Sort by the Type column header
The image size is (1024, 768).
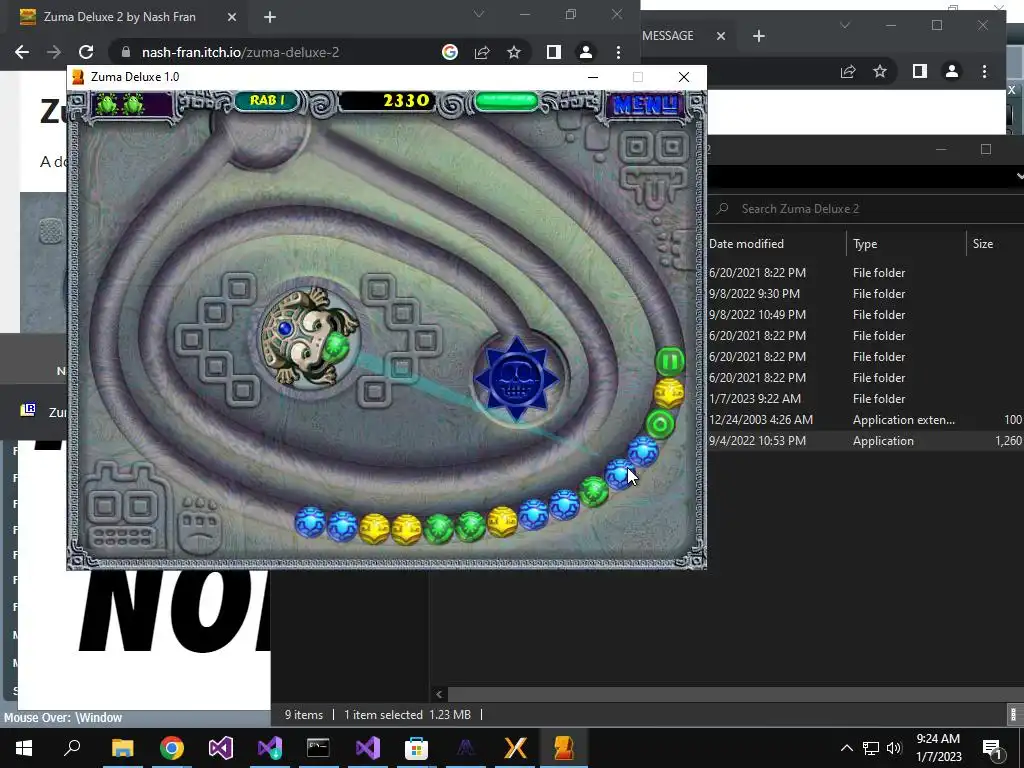pyautogui.click(x=906, y=244)
